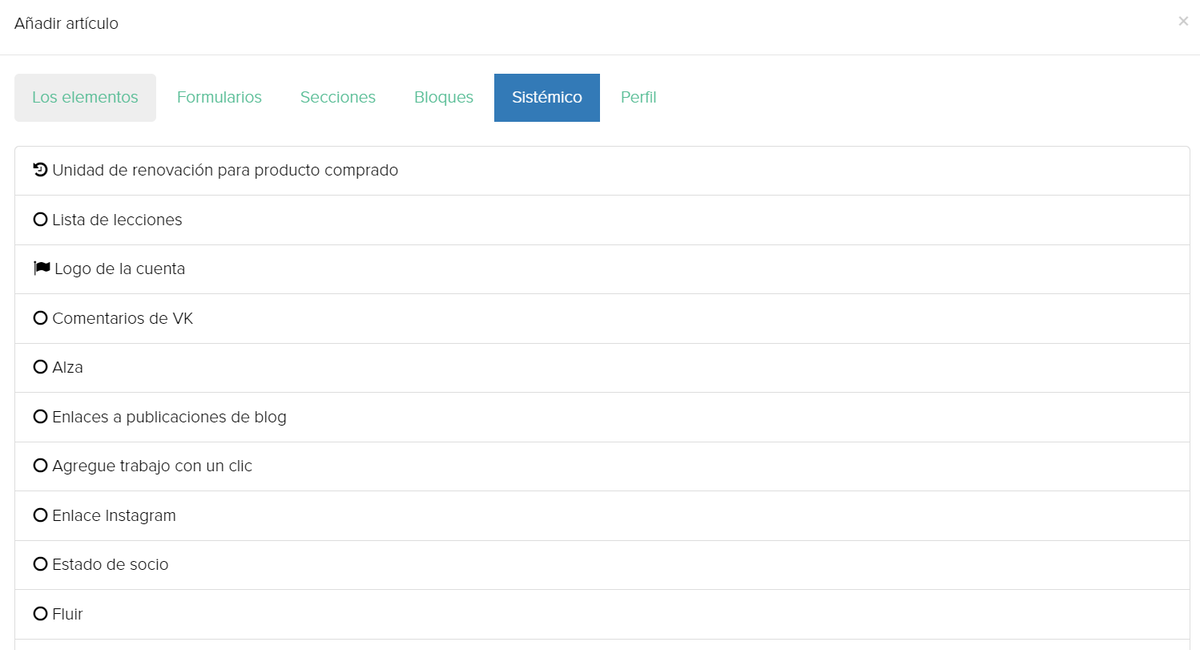Open the Formularios tab
This screenshot has width=1200, height=650.
click(219, 97)
